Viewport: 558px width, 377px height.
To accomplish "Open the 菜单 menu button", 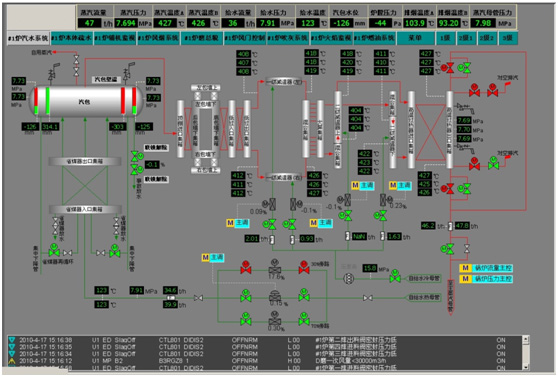I will click(415, 38).
